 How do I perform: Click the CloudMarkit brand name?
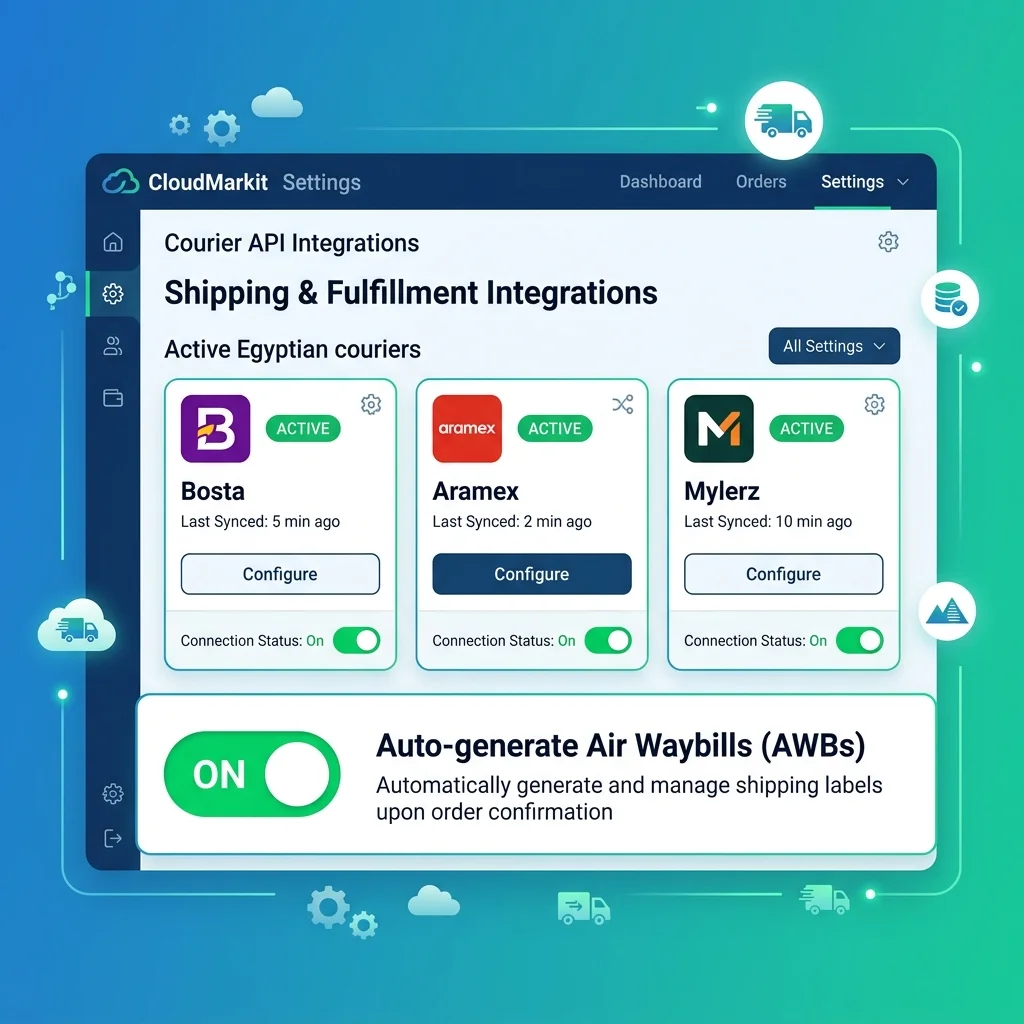click(208, 182)
